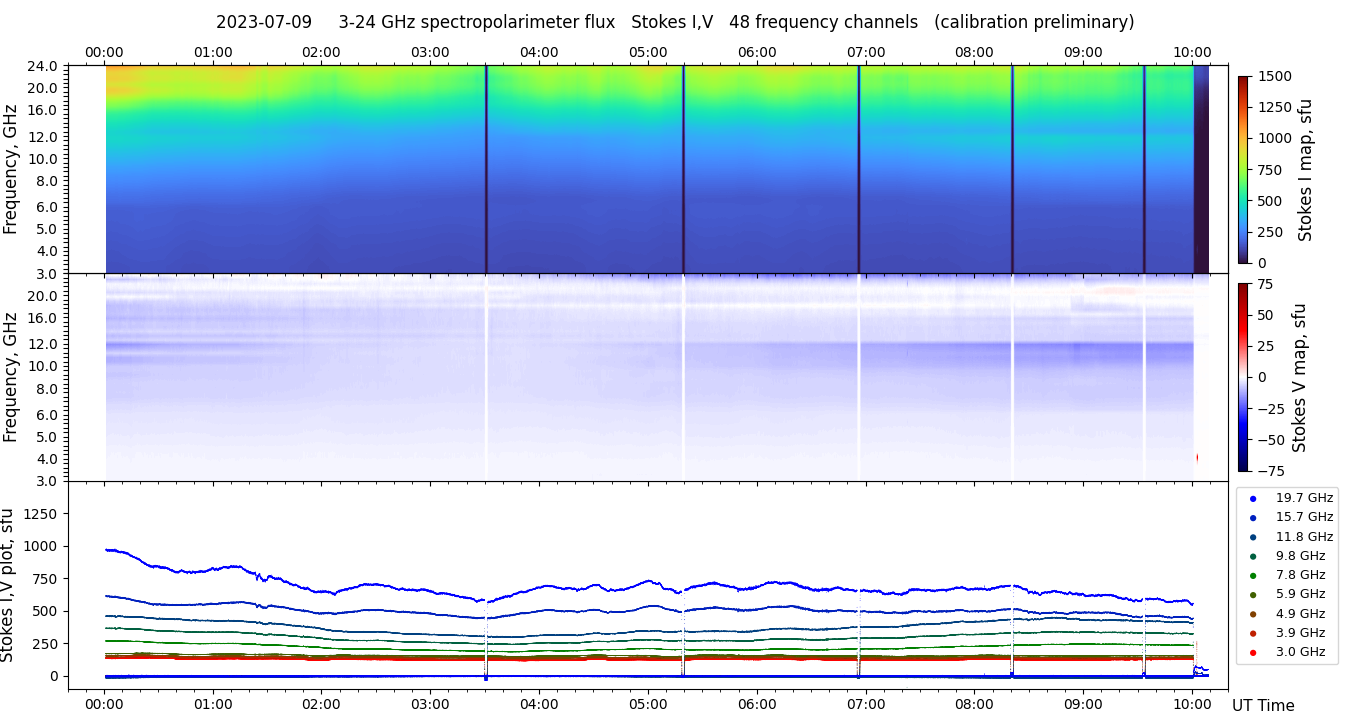The height and width of the screenshot is (725, 1350).
Task: Click the Stokes V map colorbar
Action: (x=1243, y=377)
